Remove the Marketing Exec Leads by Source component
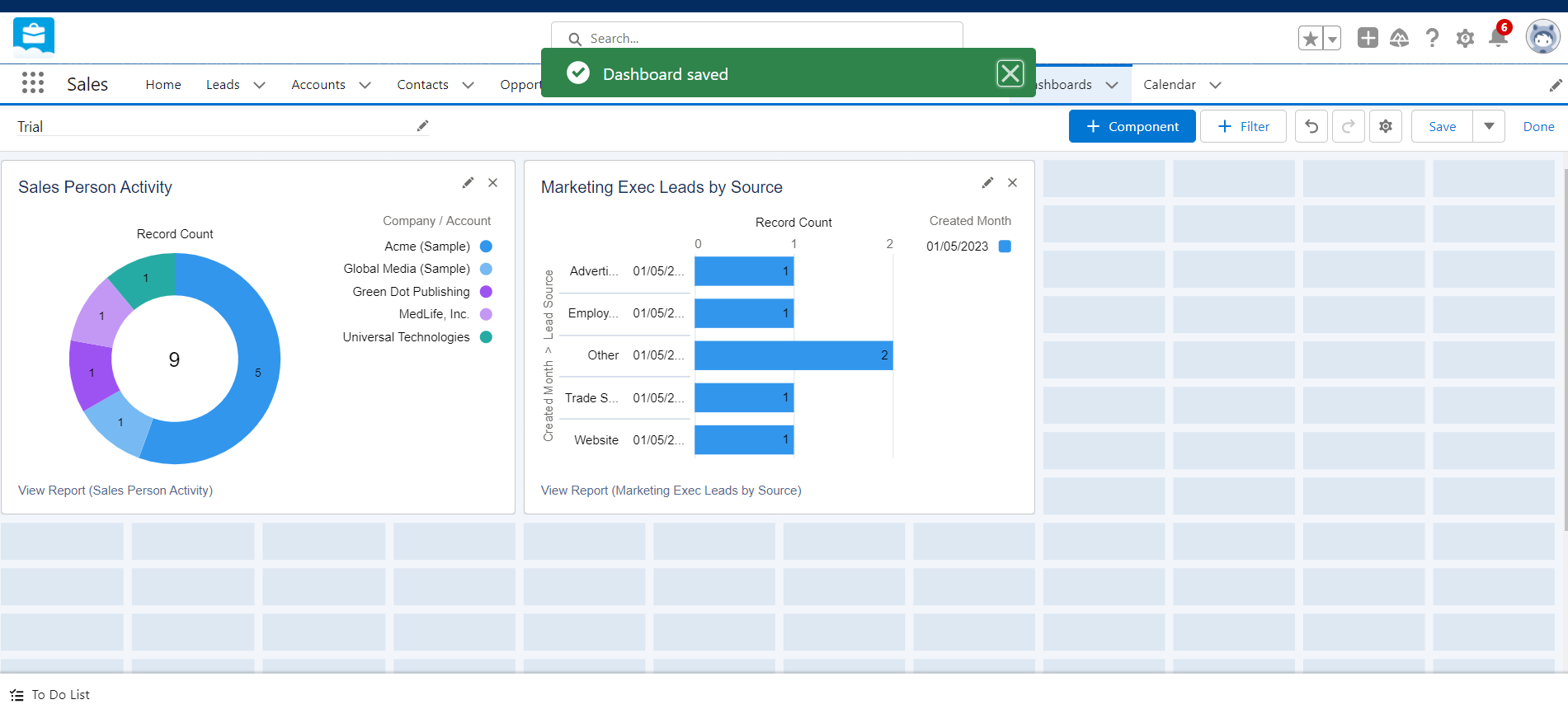Viewport: 1568px width, 709px height. pos(1012,183)
